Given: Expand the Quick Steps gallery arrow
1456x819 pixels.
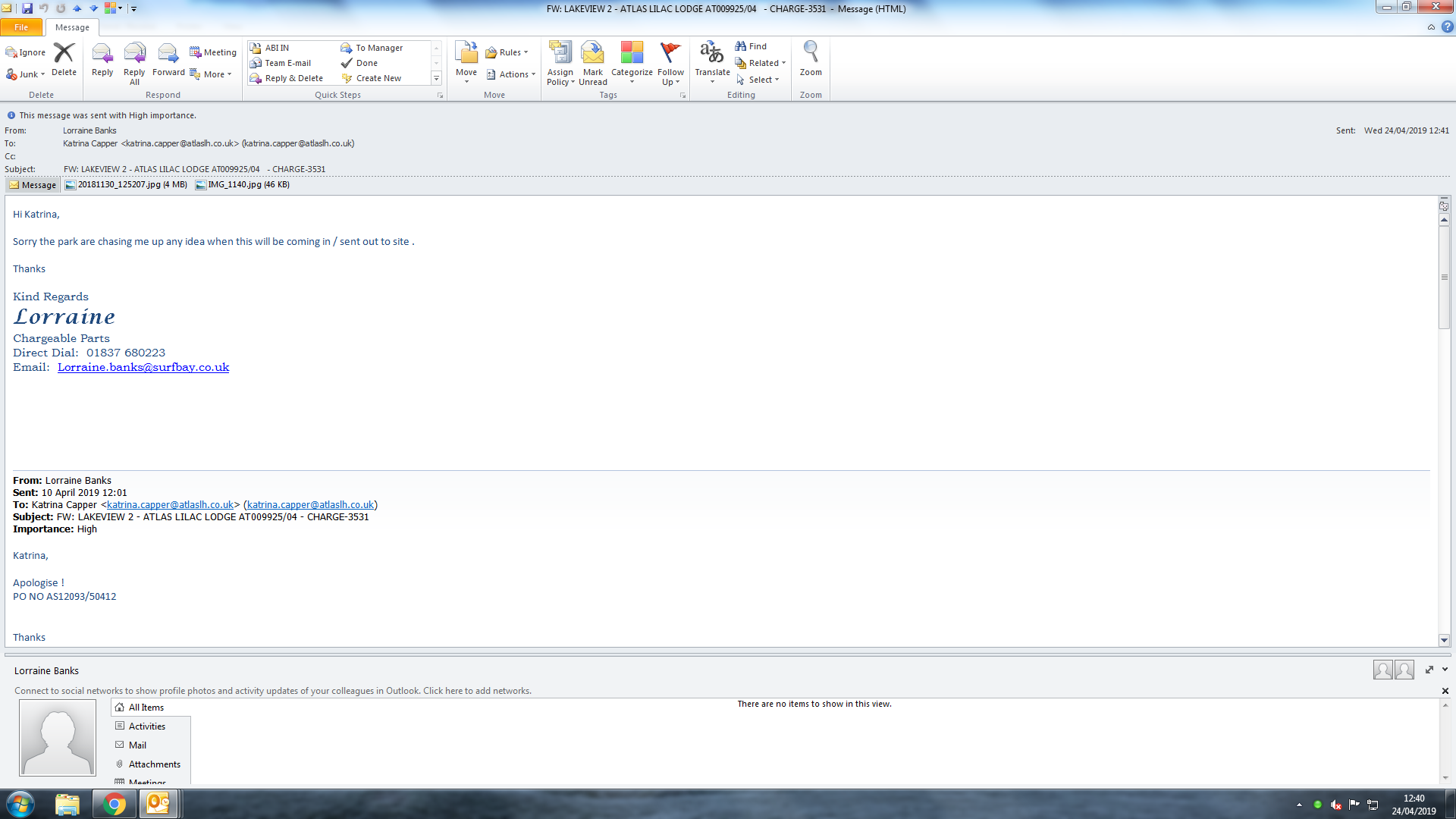Looking at the screenshot, I should click(x=436, y=79).
